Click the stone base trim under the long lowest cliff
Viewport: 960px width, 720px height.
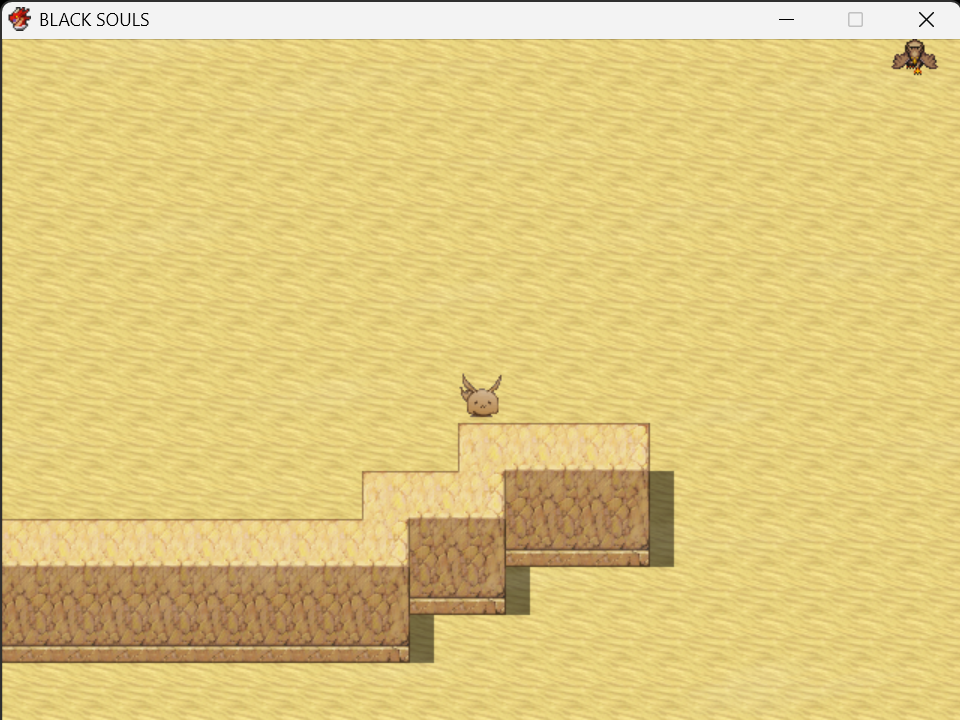tap(204, 654)
